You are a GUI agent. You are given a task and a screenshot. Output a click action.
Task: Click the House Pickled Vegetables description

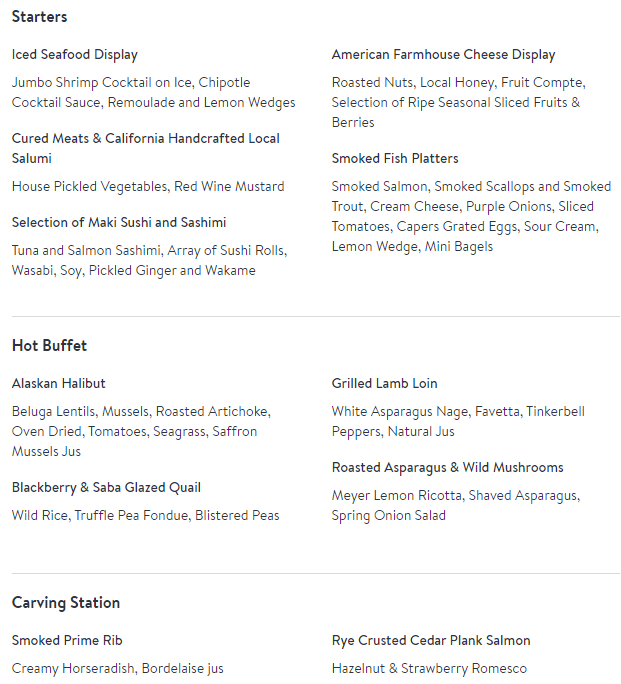pyautogui.click(x=148, y=187)
